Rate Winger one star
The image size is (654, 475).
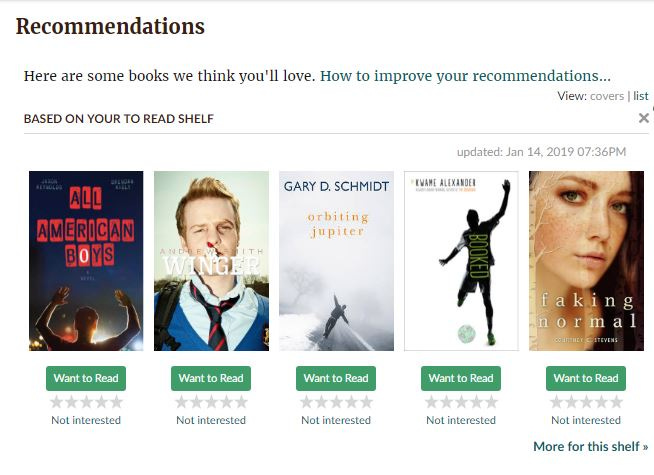tap(181, 402)
